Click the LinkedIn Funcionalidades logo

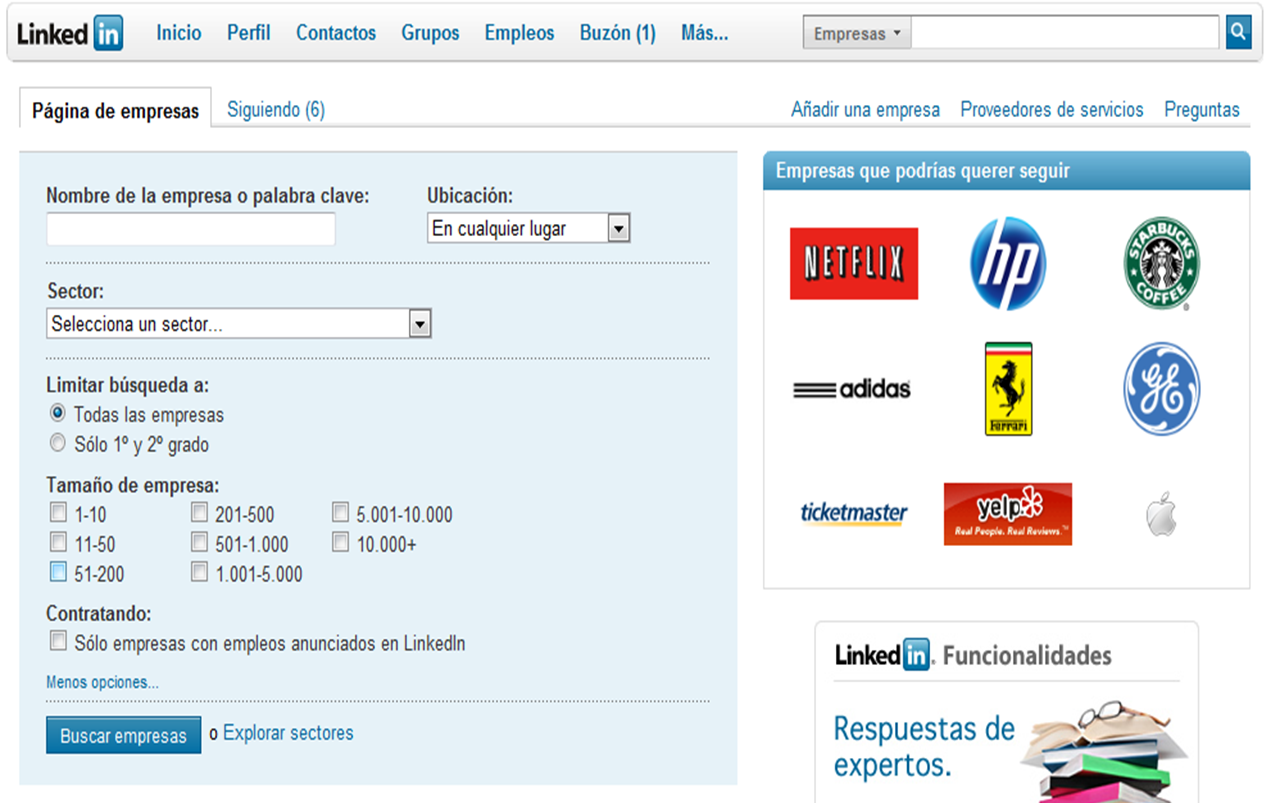973,656
